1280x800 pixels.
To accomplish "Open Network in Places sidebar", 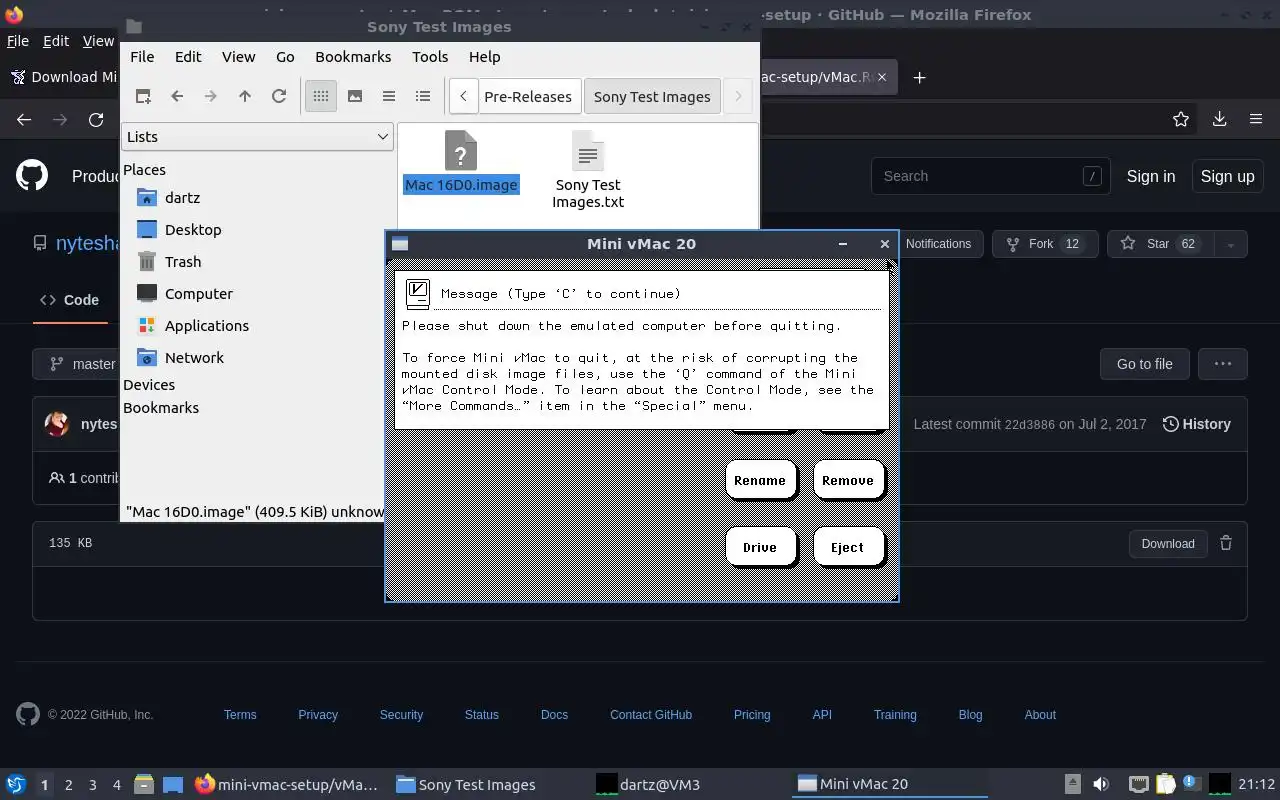I will click(194, 358).
